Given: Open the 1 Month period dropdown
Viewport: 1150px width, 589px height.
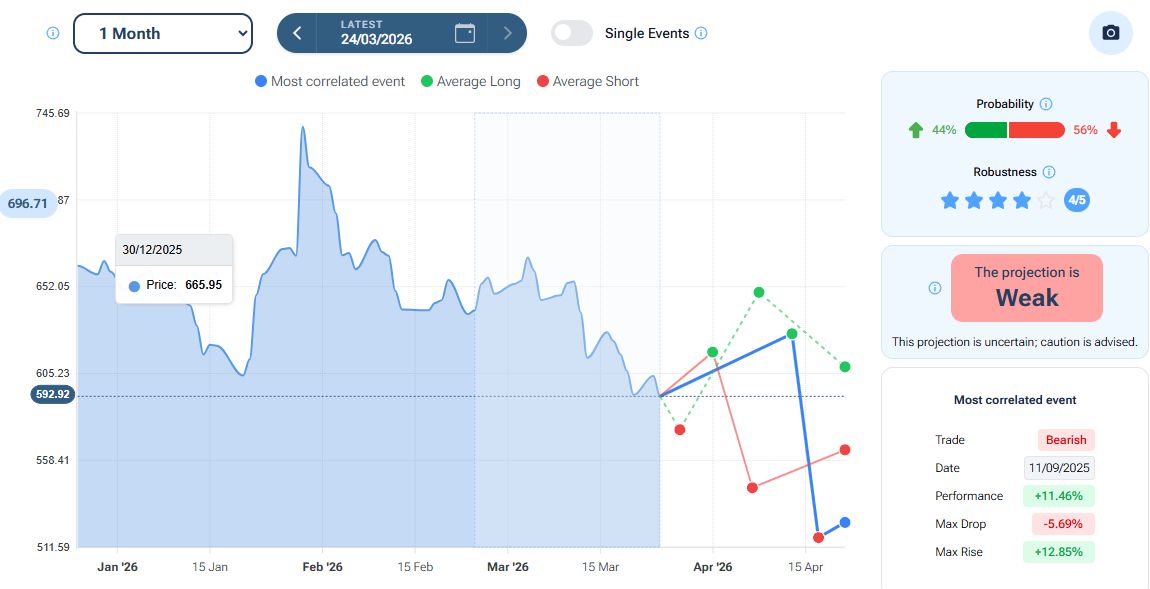Looking at the screenshot, I should click(x=163, y=33).
